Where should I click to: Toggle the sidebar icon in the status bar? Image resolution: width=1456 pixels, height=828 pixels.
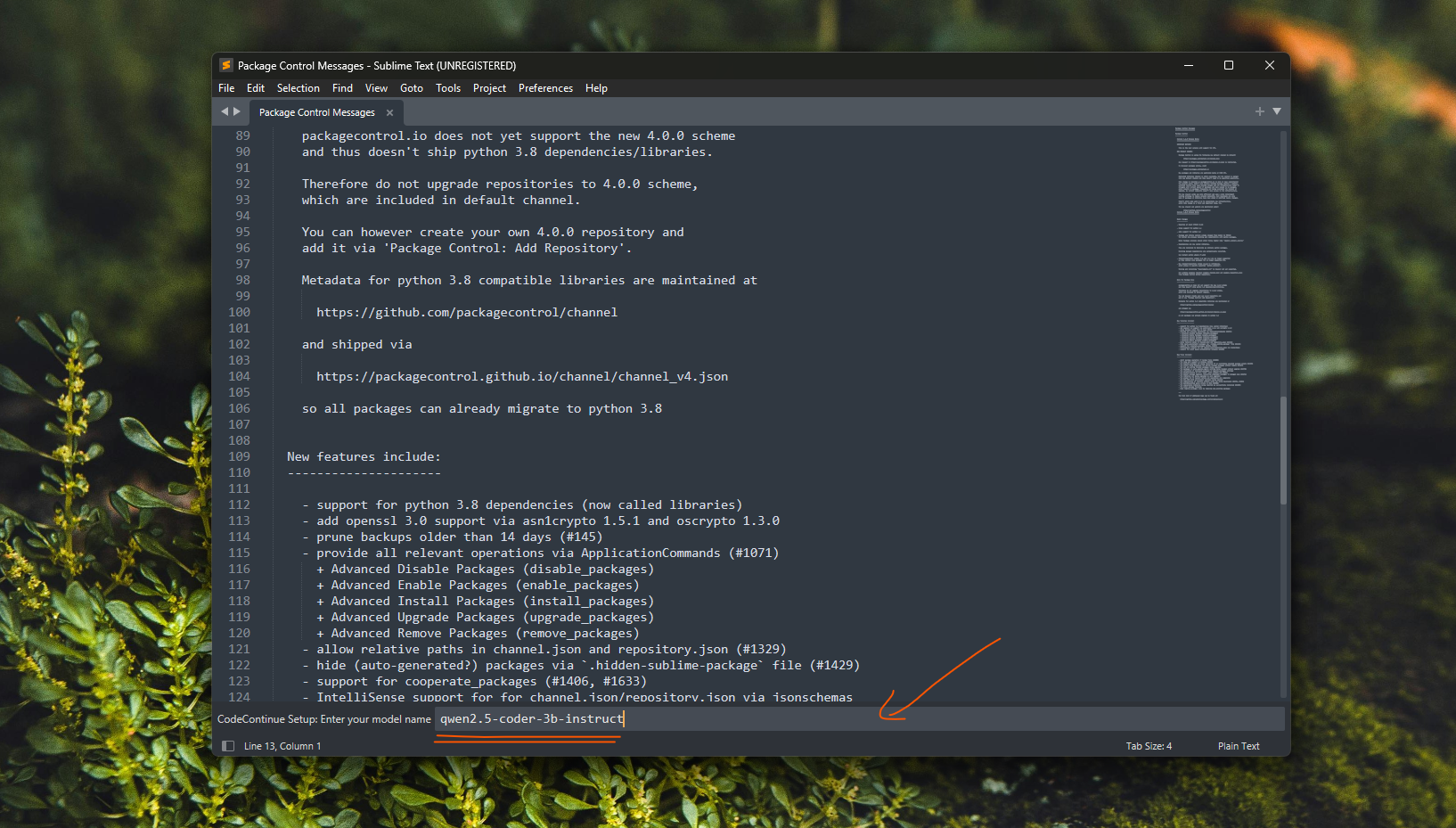pyautogui.click(x=228, y=745)
